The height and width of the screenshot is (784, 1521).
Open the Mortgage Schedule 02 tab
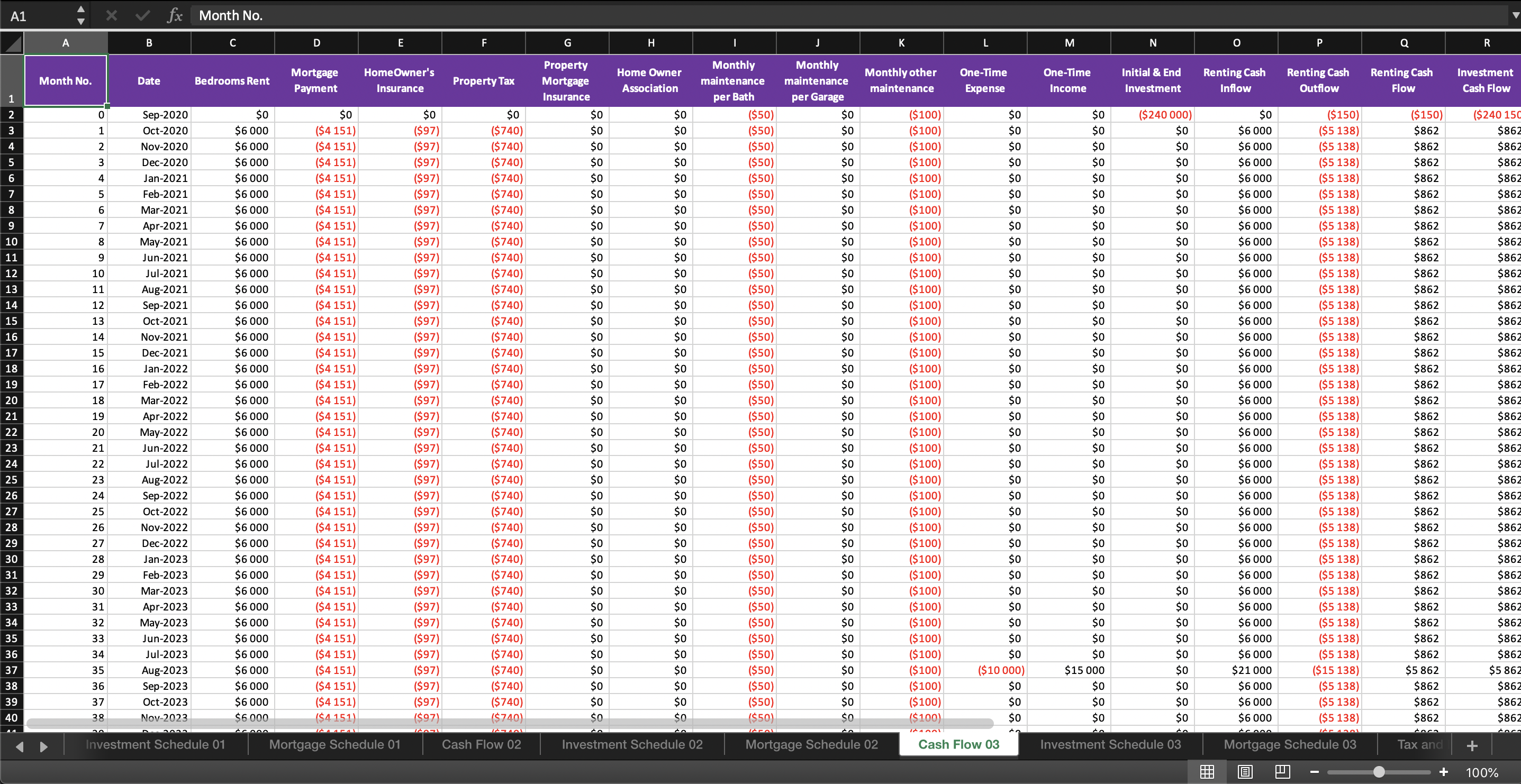[x=811, y=744]
